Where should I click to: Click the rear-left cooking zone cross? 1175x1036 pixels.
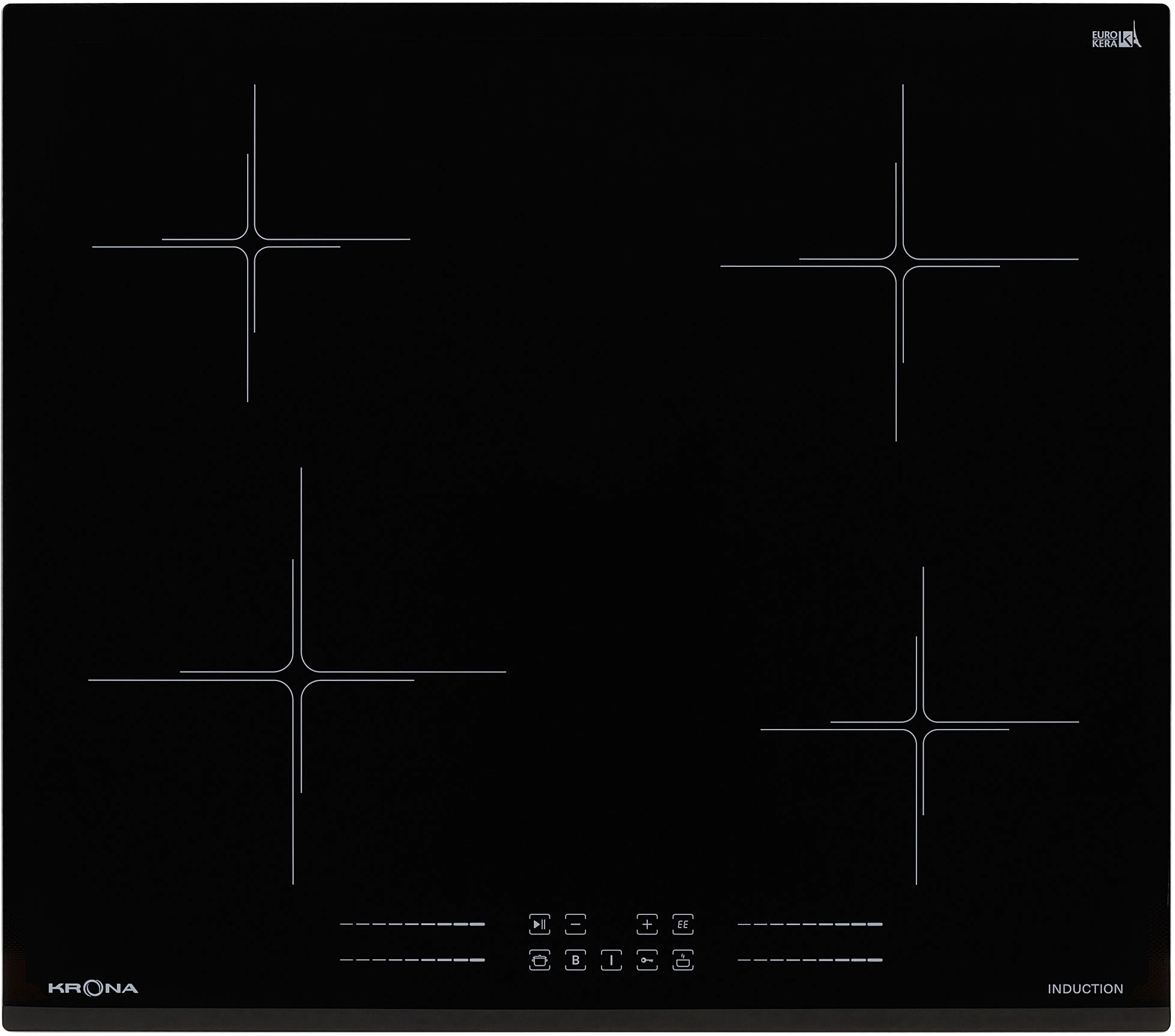pos(251,243)
